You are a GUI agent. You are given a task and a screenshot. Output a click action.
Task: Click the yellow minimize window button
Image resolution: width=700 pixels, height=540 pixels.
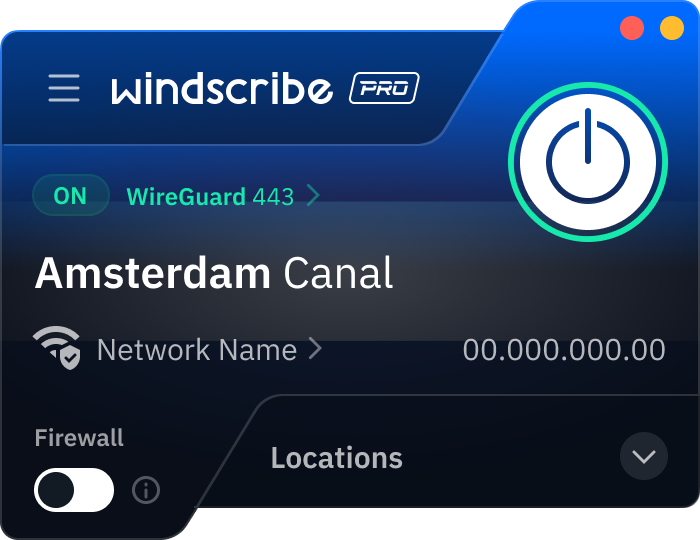click(x=672, y=28)
